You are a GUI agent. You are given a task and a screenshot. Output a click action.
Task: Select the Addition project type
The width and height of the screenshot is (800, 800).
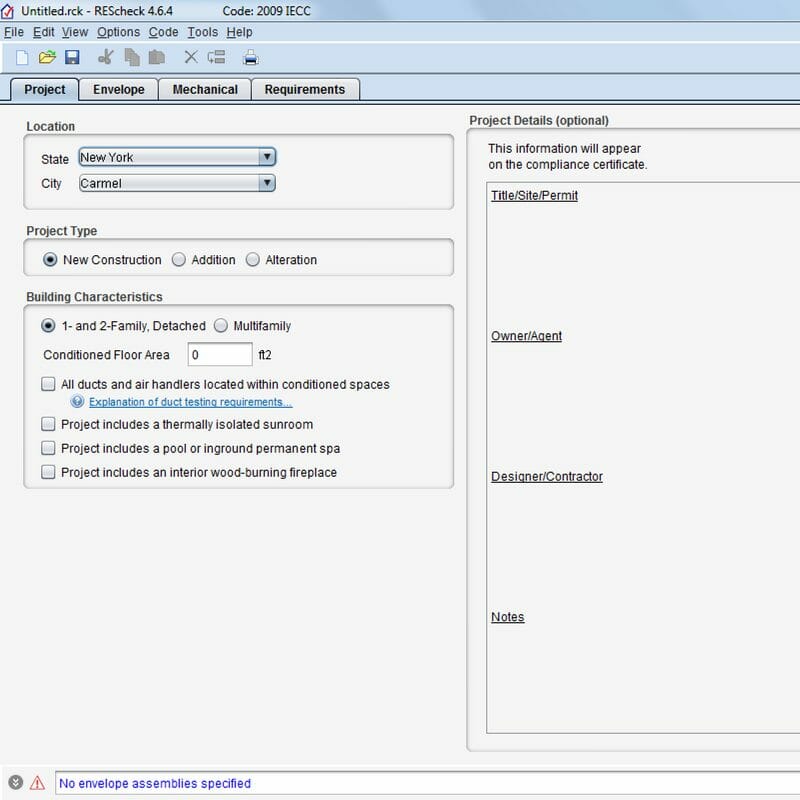click(179, 260)
